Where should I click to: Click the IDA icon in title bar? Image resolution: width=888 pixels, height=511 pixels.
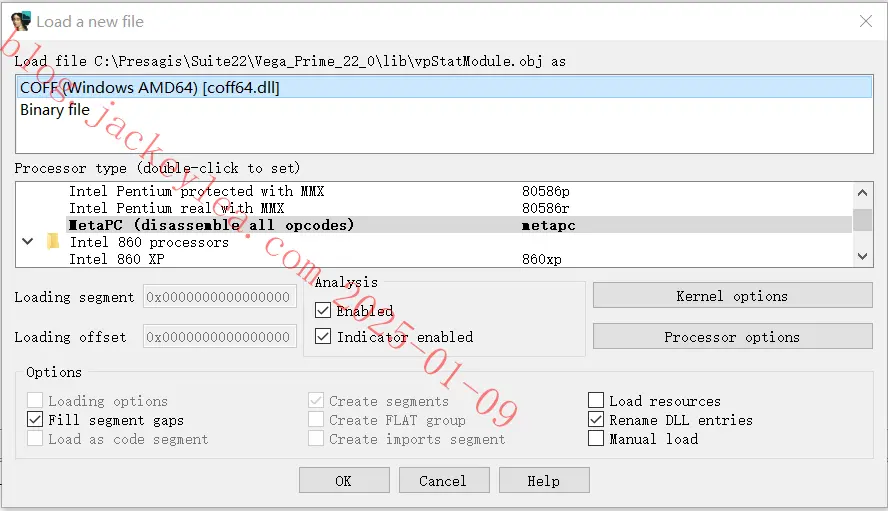tap(21, 21)
